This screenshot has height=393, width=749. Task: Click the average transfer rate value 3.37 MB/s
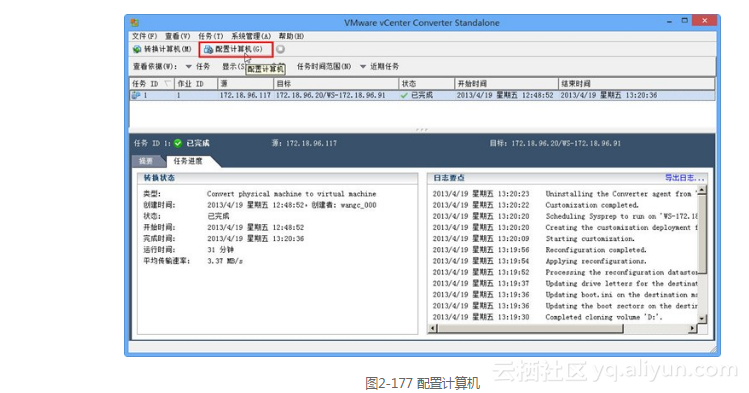tap(225, 261)
